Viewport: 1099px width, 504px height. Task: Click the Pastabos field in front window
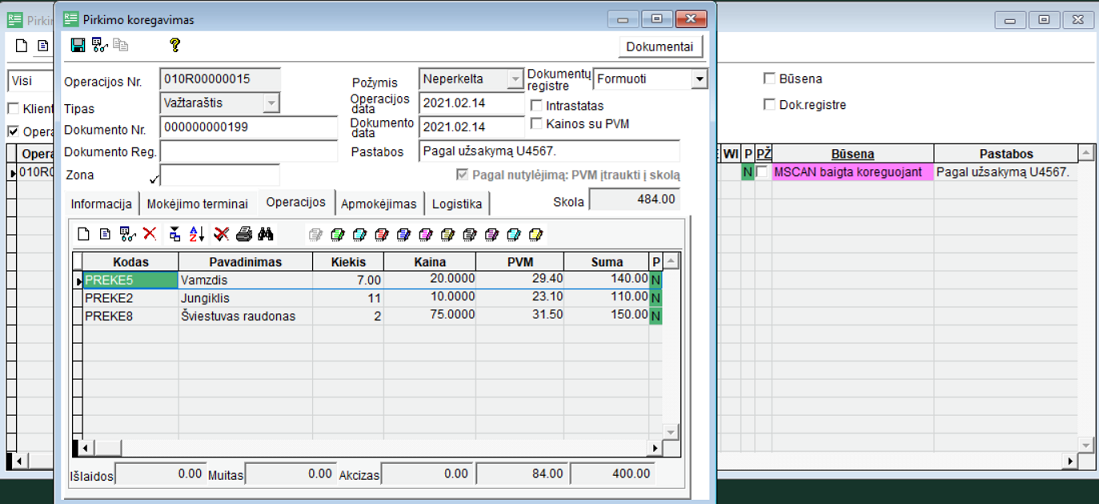[x=549, y=151]
